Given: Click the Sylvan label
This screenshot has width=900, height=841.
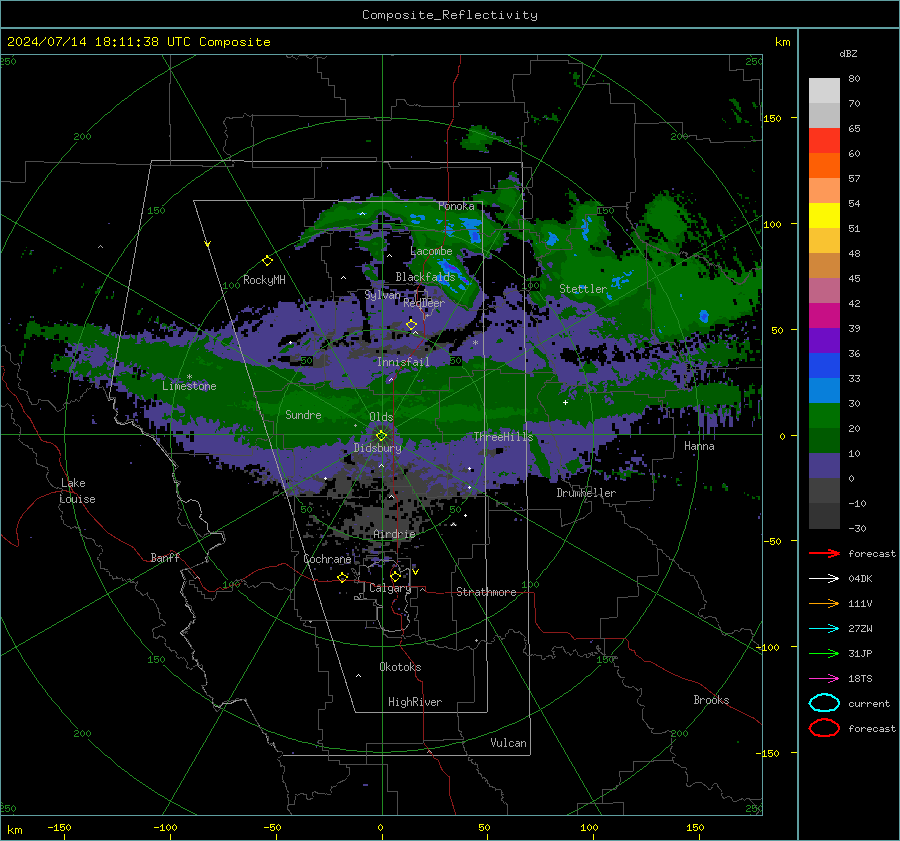Looking at the screenshot, I should [x=382, y=294].
